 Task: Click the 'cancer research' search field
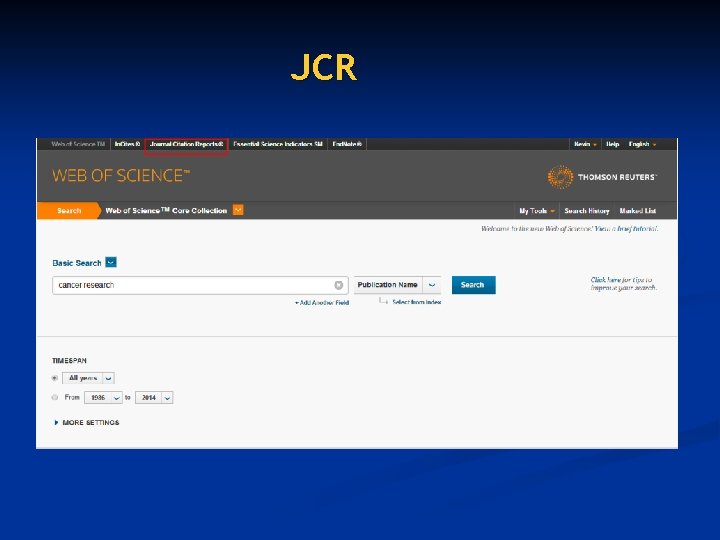pyautogui.click(x=200, y=285)
